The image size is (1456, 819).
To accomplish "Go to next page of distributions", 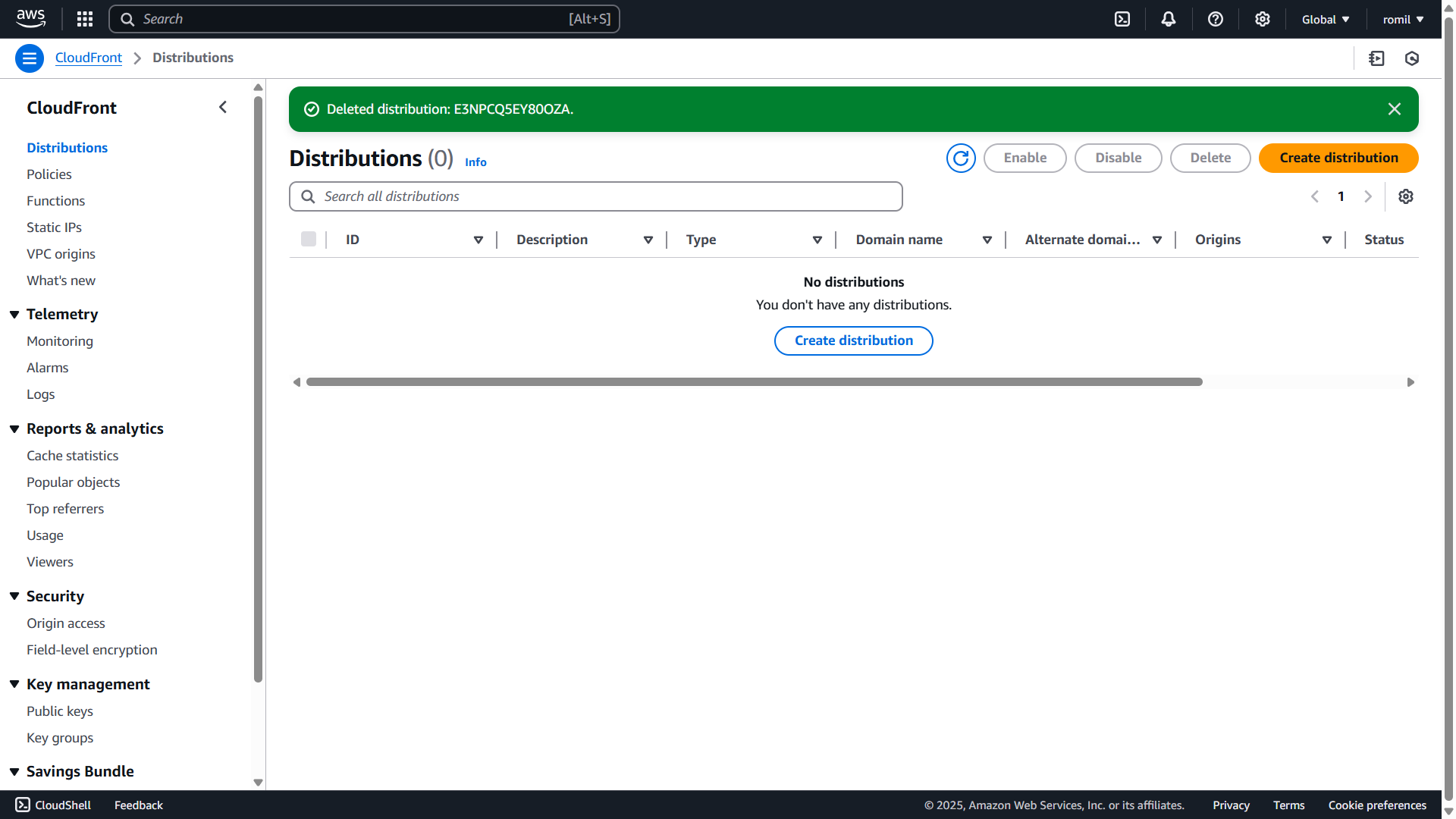I will tap(1368, 196).
